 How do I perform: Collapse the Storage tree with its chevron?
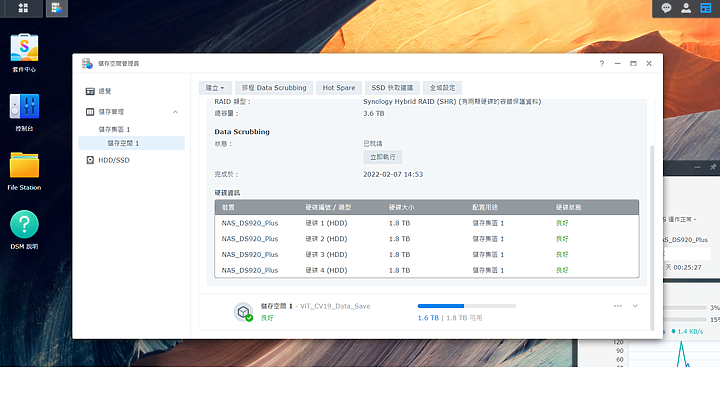(x=175, y=112)
